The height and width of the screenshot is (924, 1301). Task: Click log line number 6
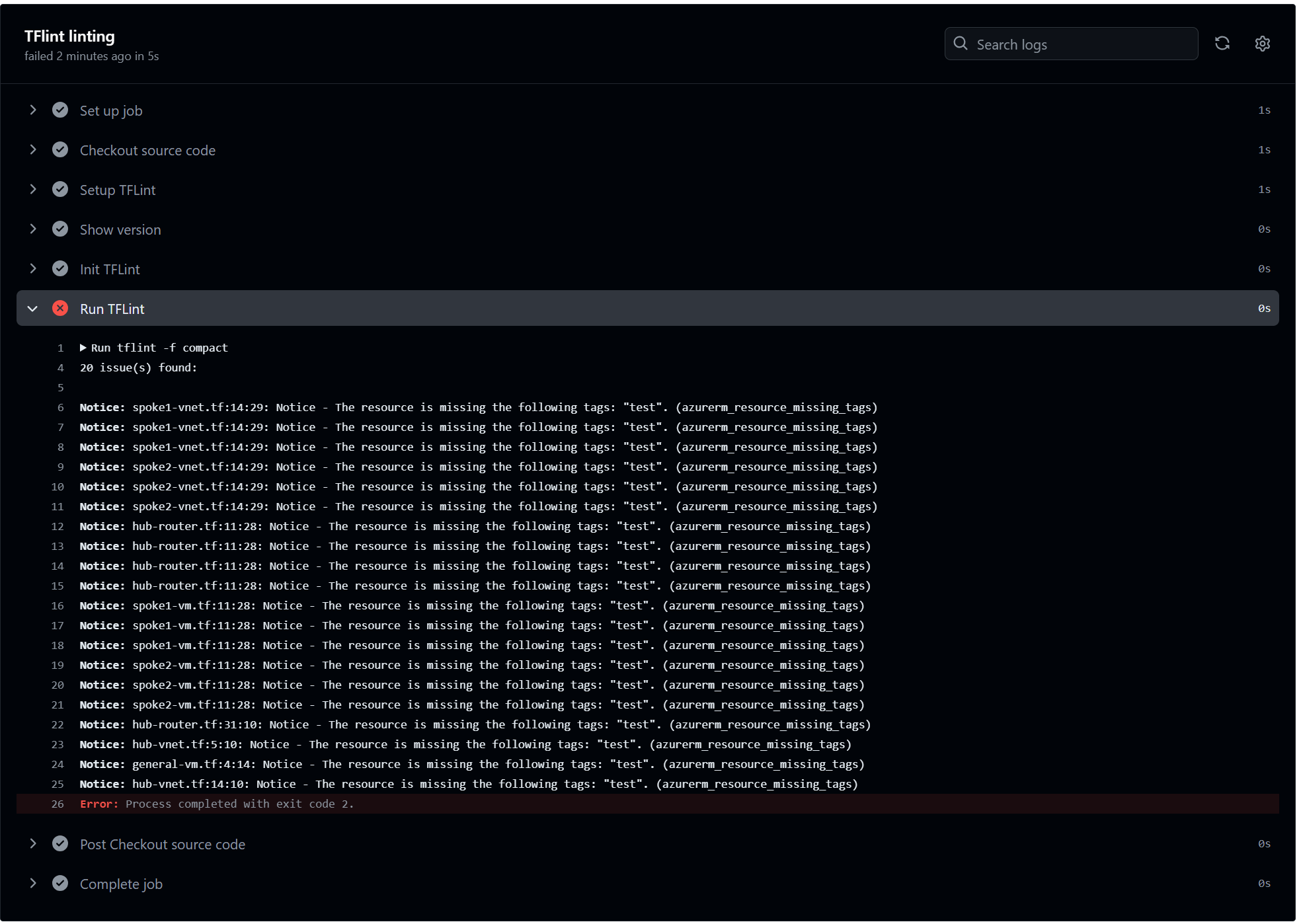pos(60,408)
